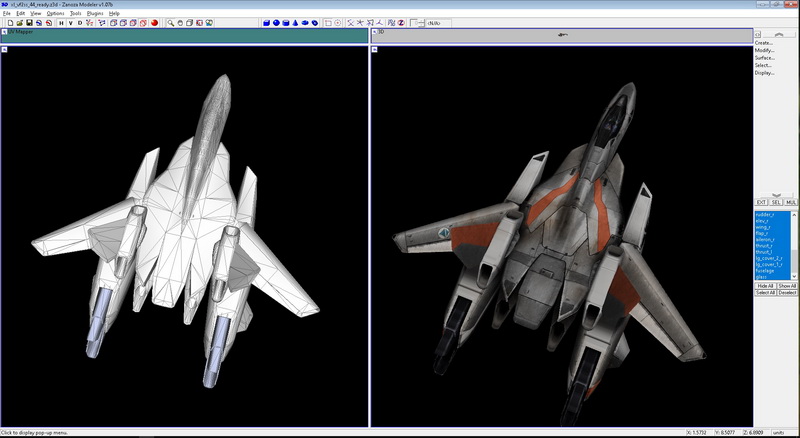
Task: Toggle the EXT selection mode button
Action: tap(761, 202)
